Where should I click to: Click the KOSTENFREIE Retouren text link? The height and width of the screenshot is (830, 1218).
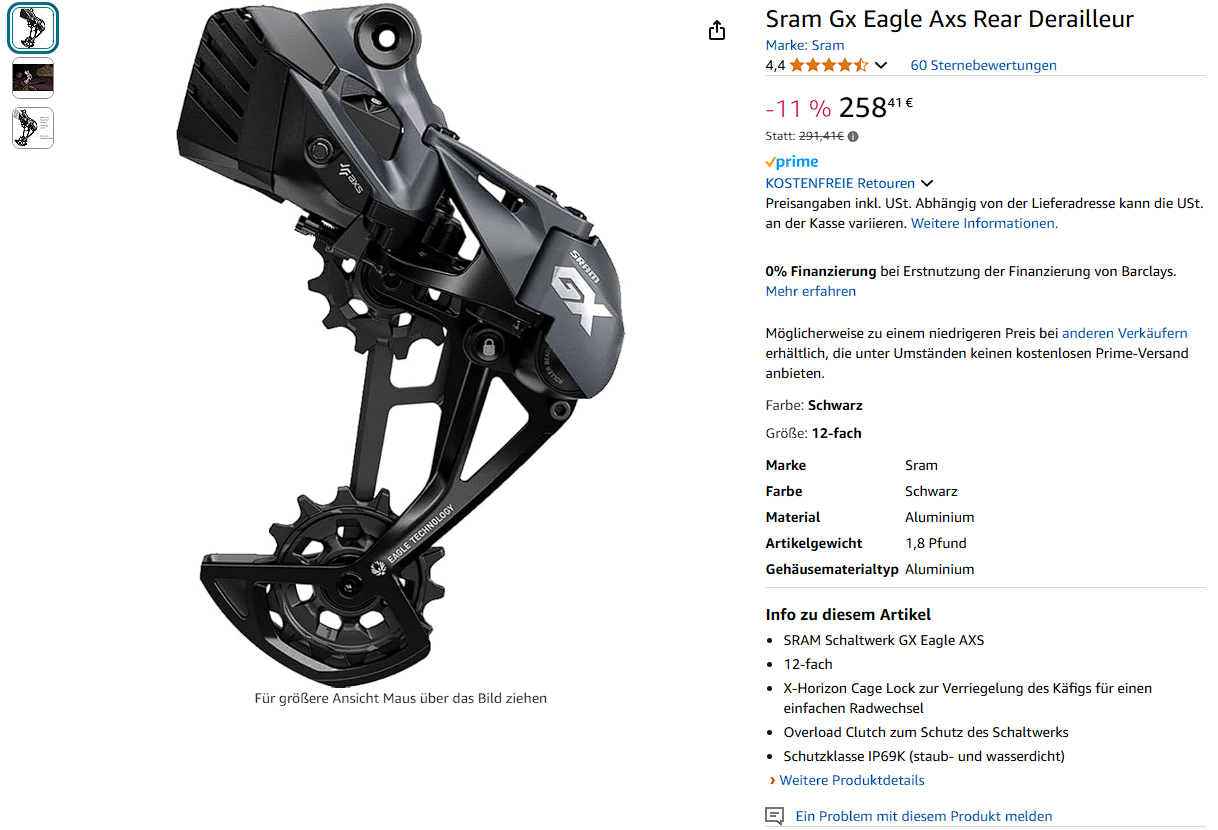(840, 183)
